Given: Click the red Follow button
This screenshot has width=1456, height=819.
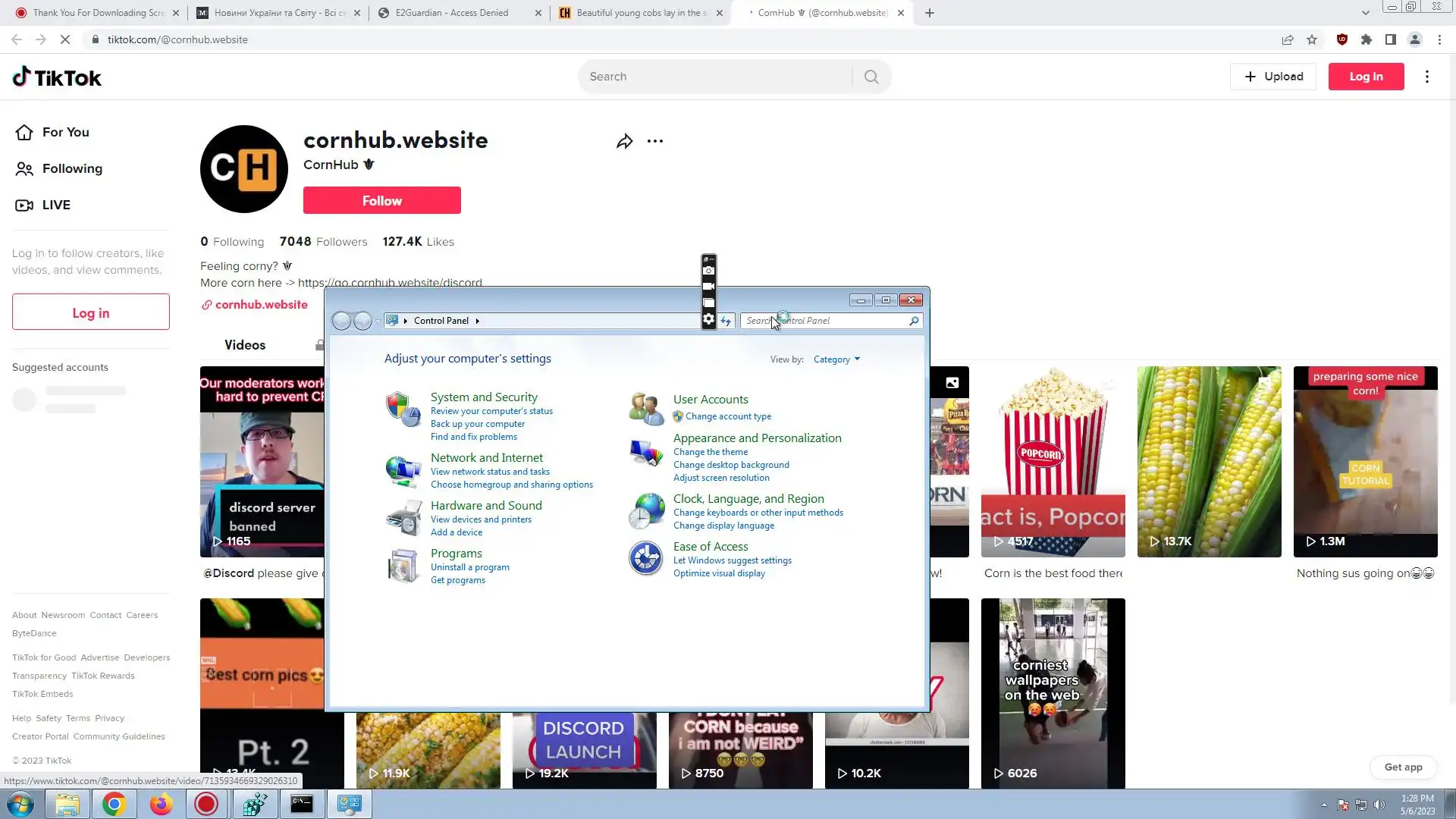Looking at the screenshot, I should pyautogui.click(x=381, y=201).
